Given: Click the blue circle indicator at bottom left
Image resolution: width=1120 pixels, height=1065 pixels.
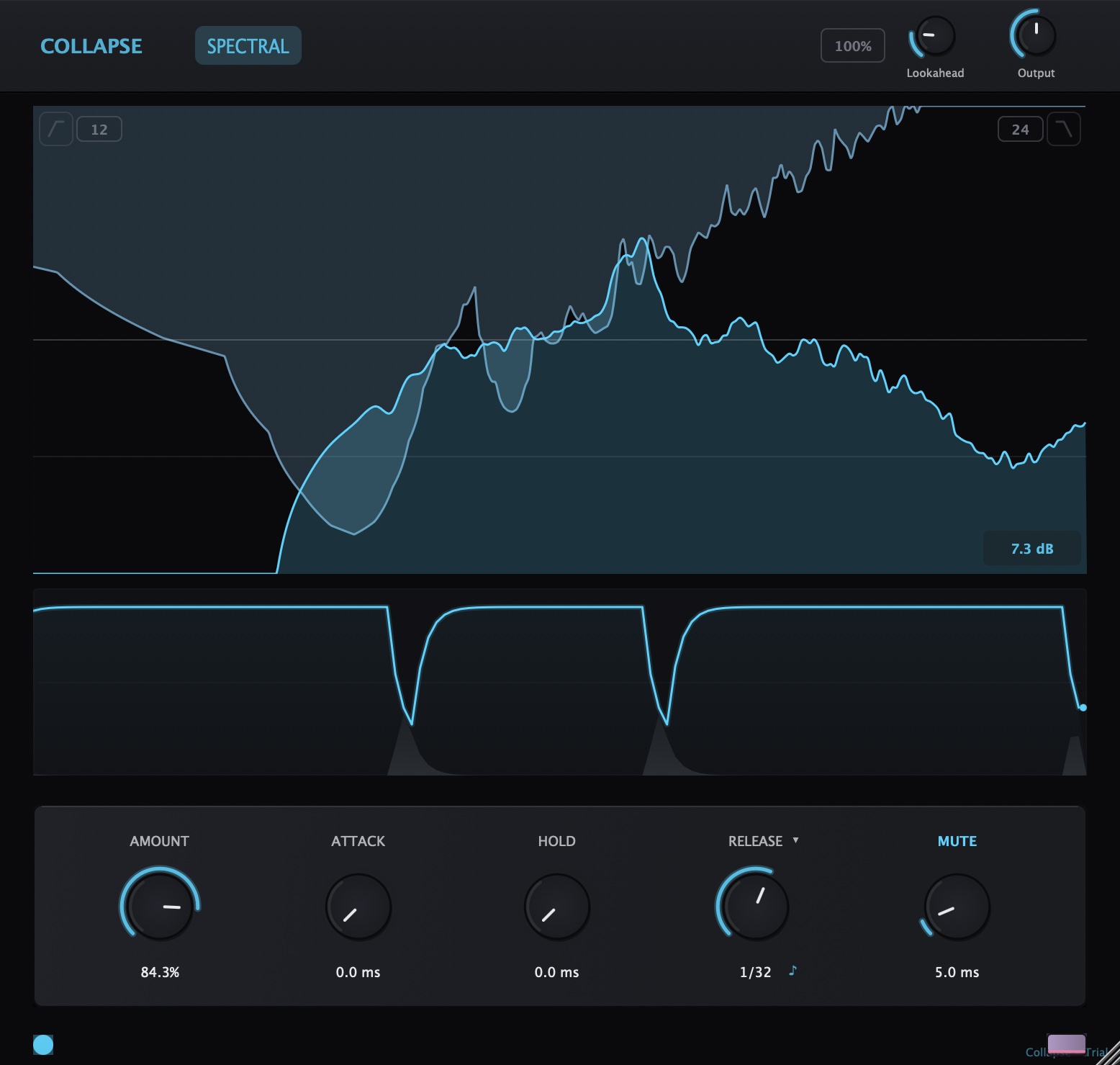Looking at the screenshot, I should click(x=43, y=1044).
